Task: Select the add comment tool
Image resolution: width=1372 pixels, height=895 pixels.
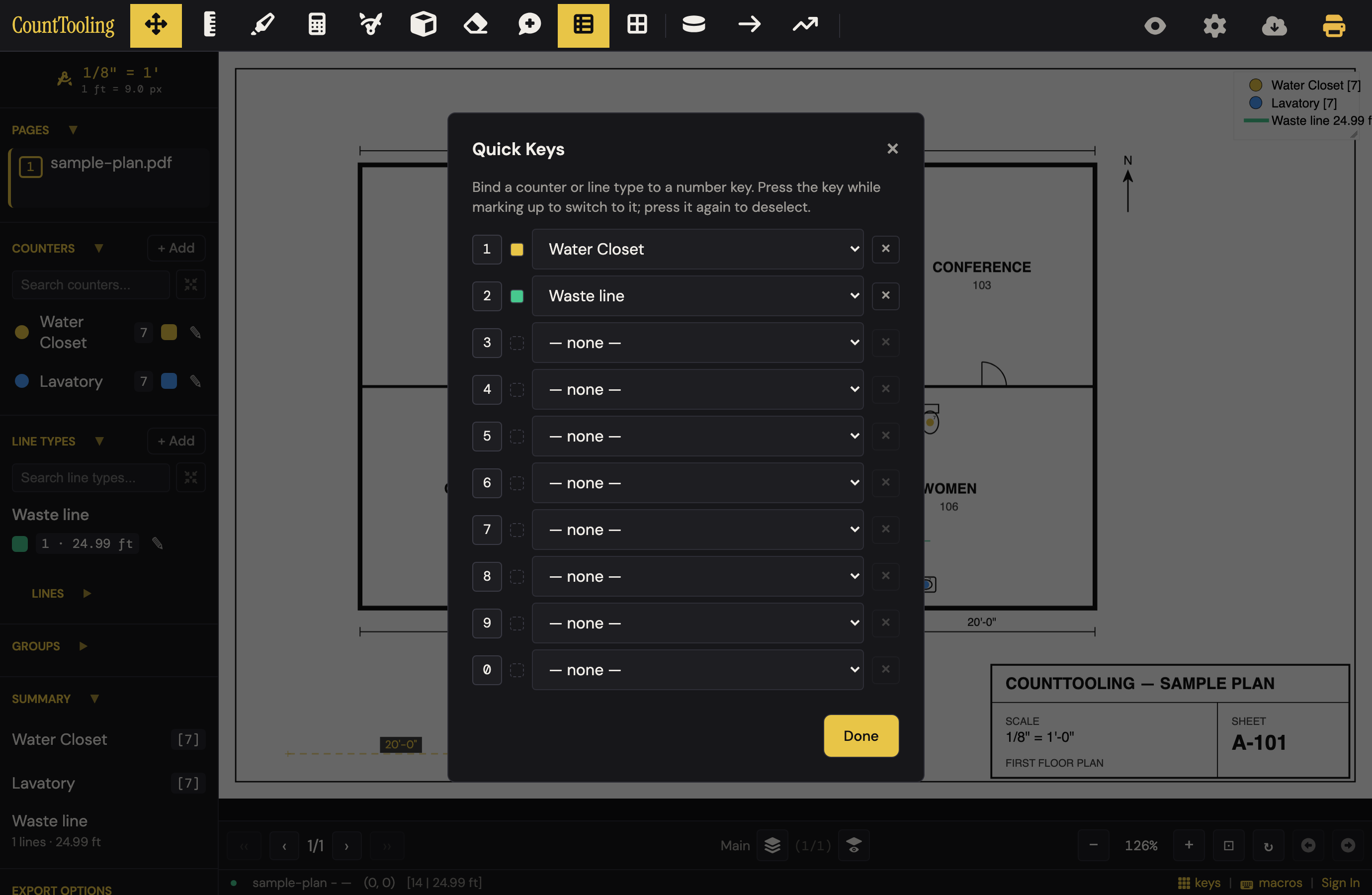Action: click(529, 25)
